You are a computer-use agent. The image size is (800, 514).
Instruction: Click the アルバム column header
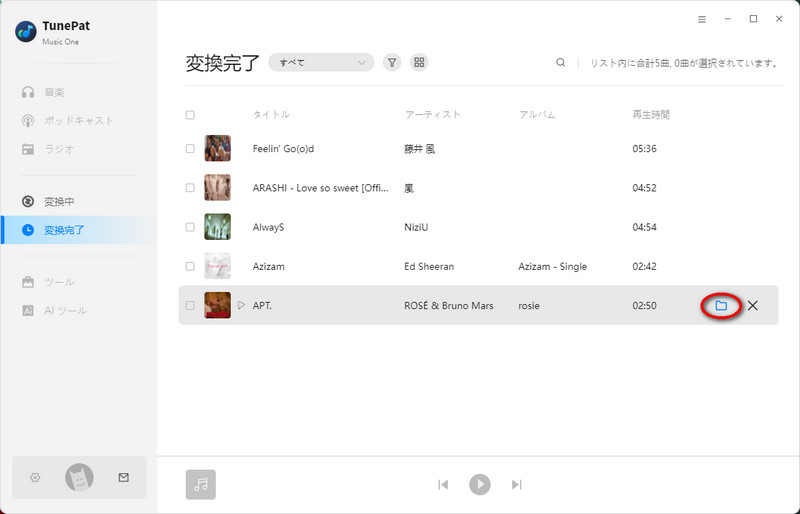tap(537, 114)
